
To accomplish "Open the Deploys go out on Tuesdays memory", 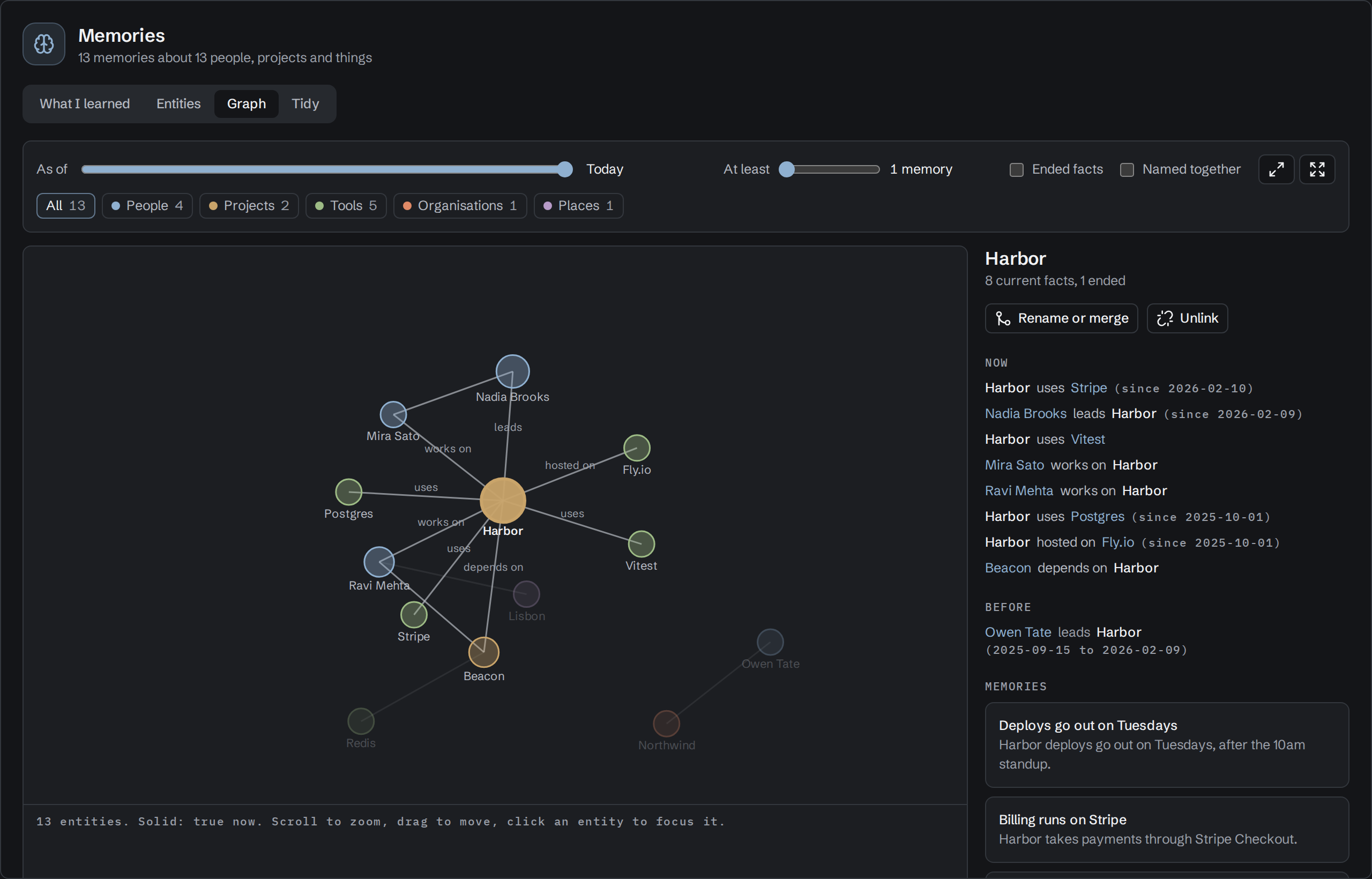I will coord(1167,744).
